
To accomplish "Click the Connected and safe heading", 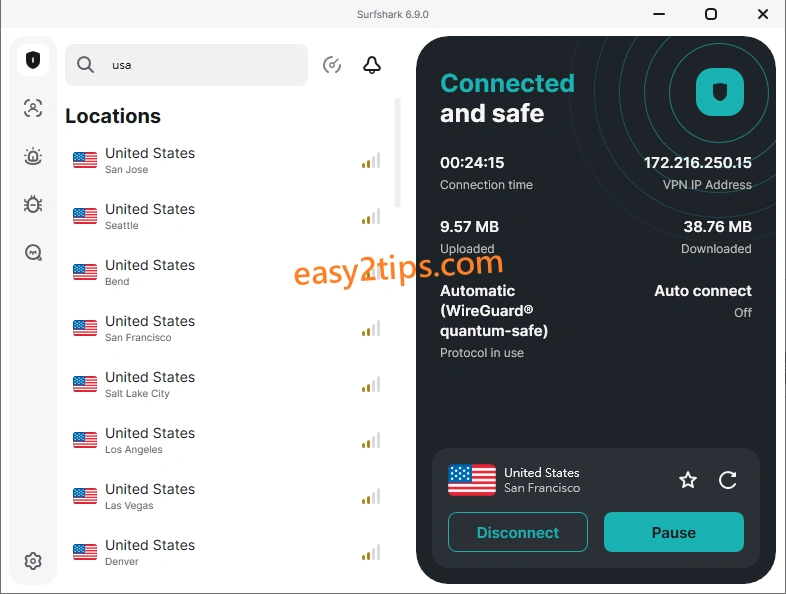I will click(507, 98).
